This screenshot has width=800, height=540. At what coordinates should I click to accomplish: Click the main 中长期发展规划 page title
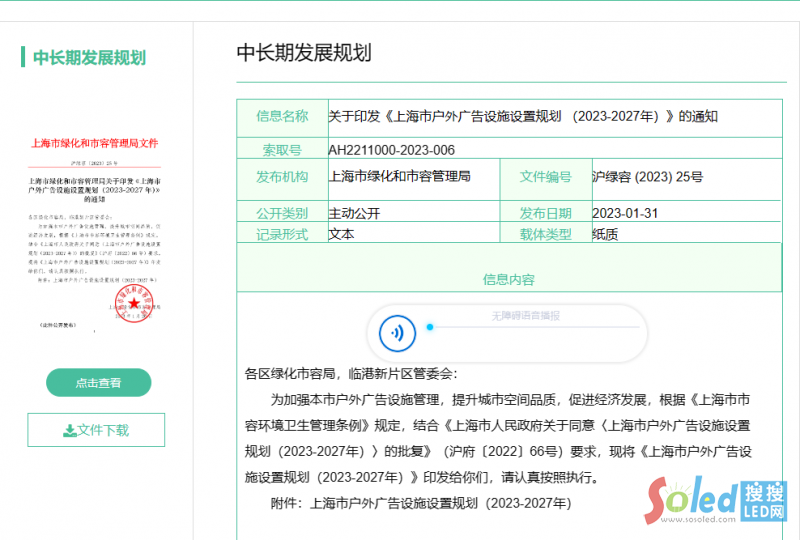304,53
